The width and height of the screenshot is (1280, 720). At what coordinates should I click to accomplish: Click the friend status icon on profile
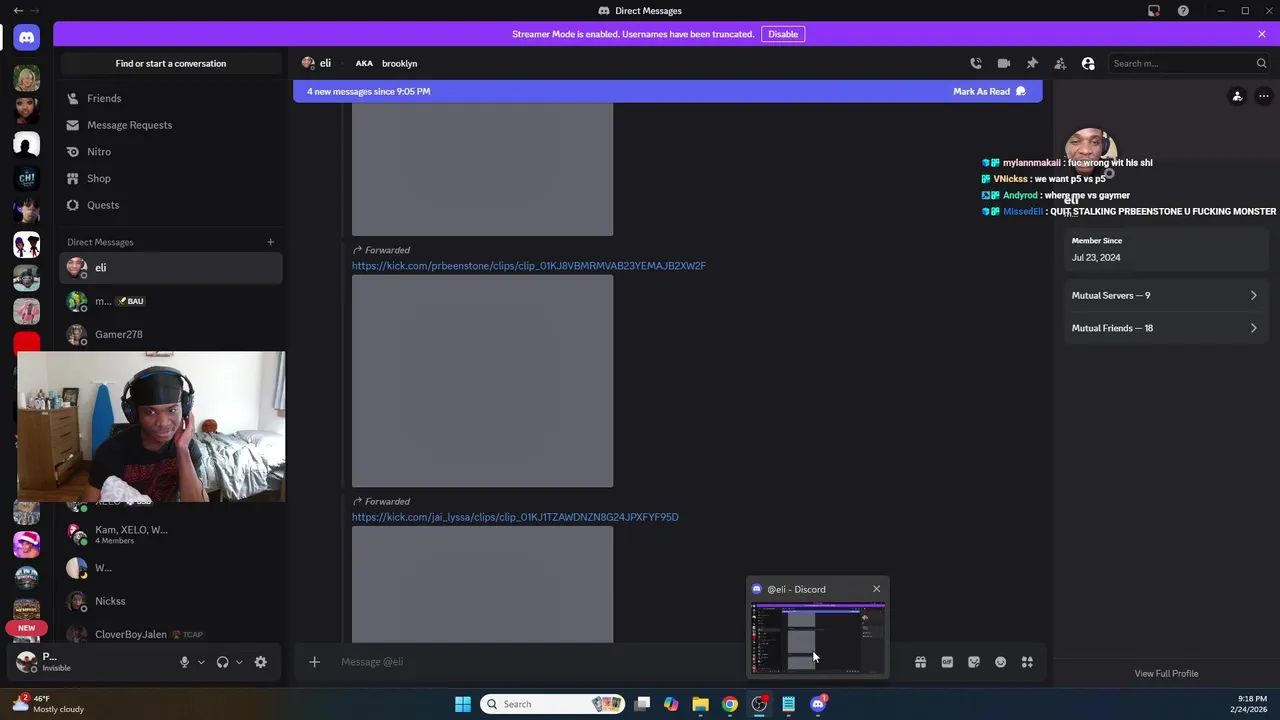coord(1237,97)
